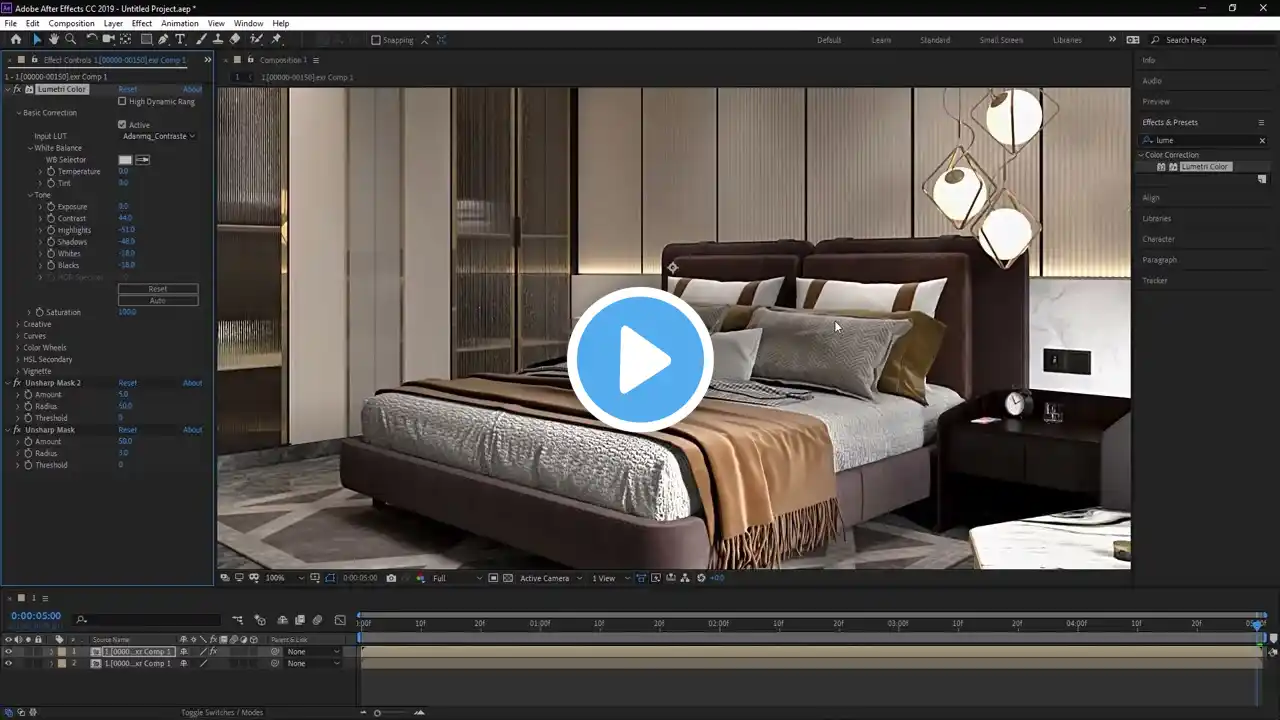Toggle the Snapping checkbox
Viewport: 1280px width, 720px height.
coord(376,40)
